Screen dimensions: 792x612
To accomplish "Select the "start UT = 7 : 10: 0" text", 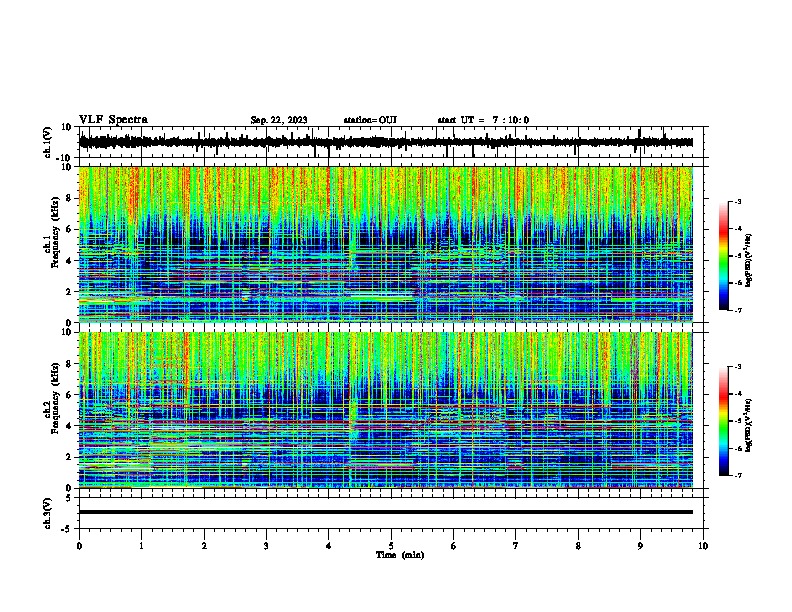I will [483, 120].
